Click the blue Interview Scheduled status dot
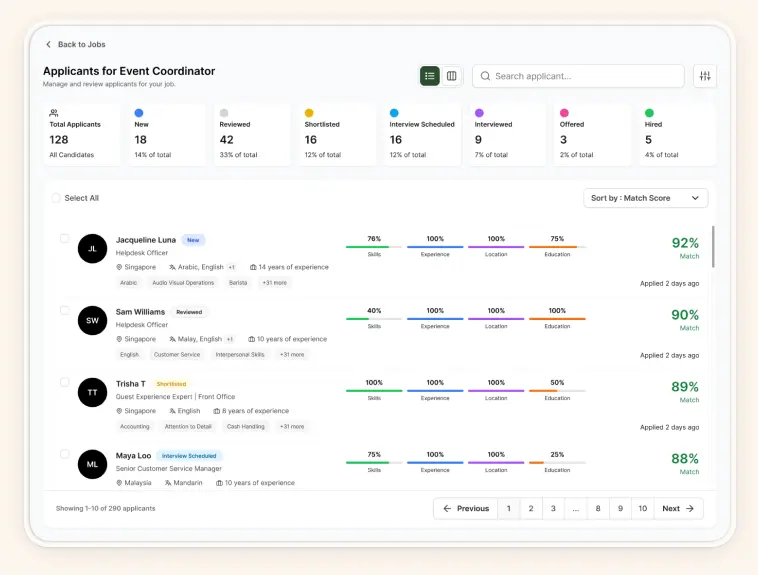Screen dimensions: 758x575 pyautogui.click(x=394, y=113)
